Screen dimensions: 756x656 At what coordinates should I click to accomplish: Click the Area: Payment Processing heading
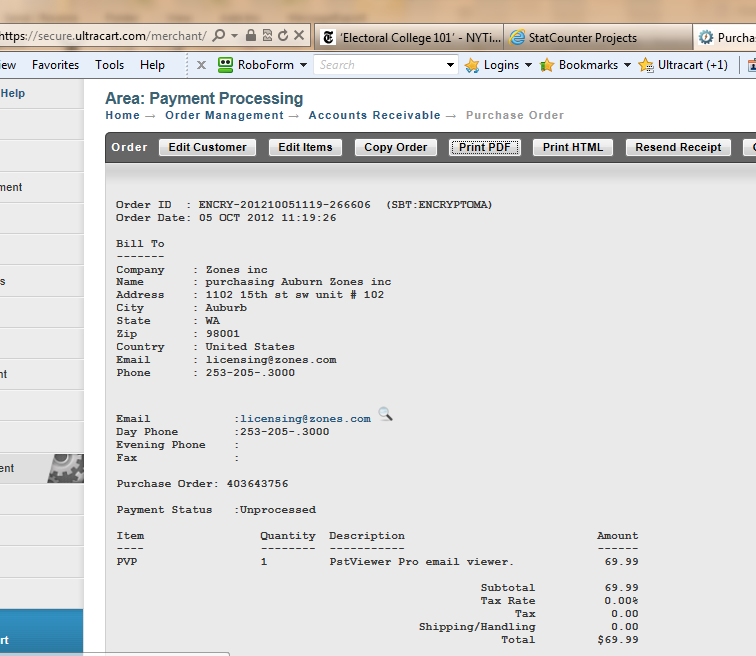(x=204, y=98)
